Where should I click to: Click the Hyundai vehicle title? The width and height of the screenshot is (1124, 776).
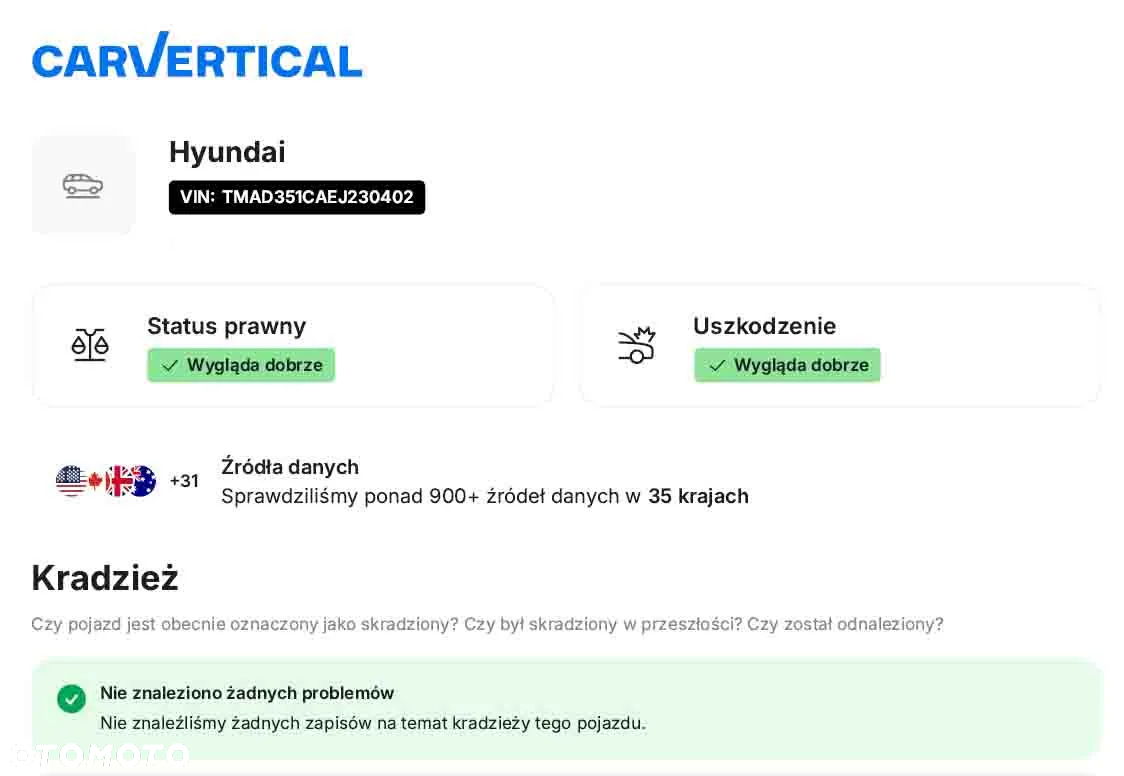point(227,152)
